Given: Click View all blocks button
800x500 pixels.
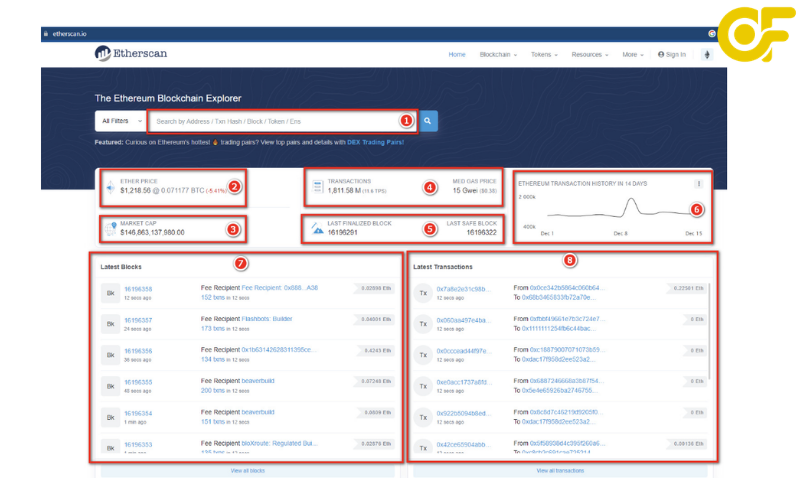Looking at the screenshot, I should 247,469.
